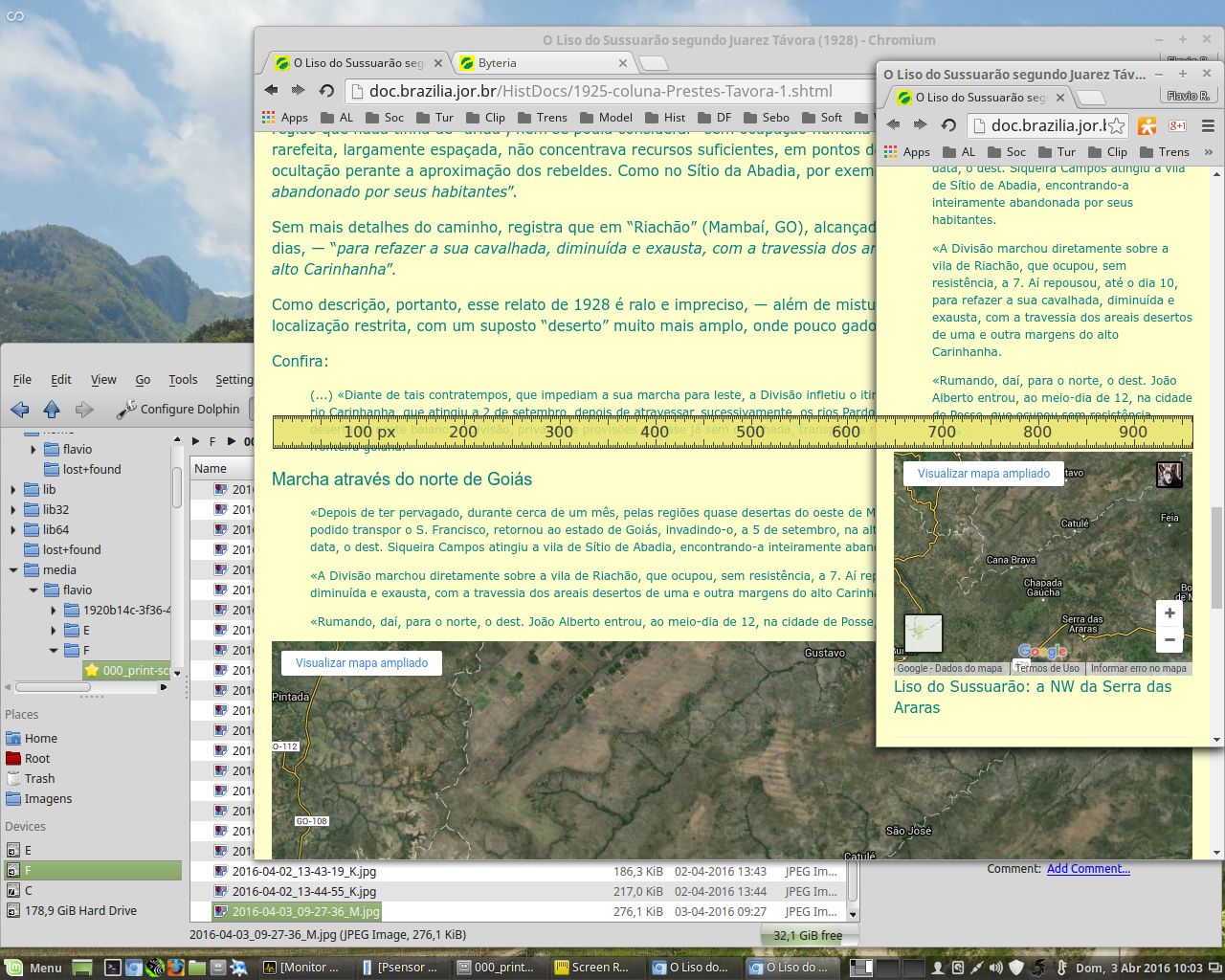
Task: Click 'Visualizar mapa ampliado' on large map
Action: (x=362, y=663)
